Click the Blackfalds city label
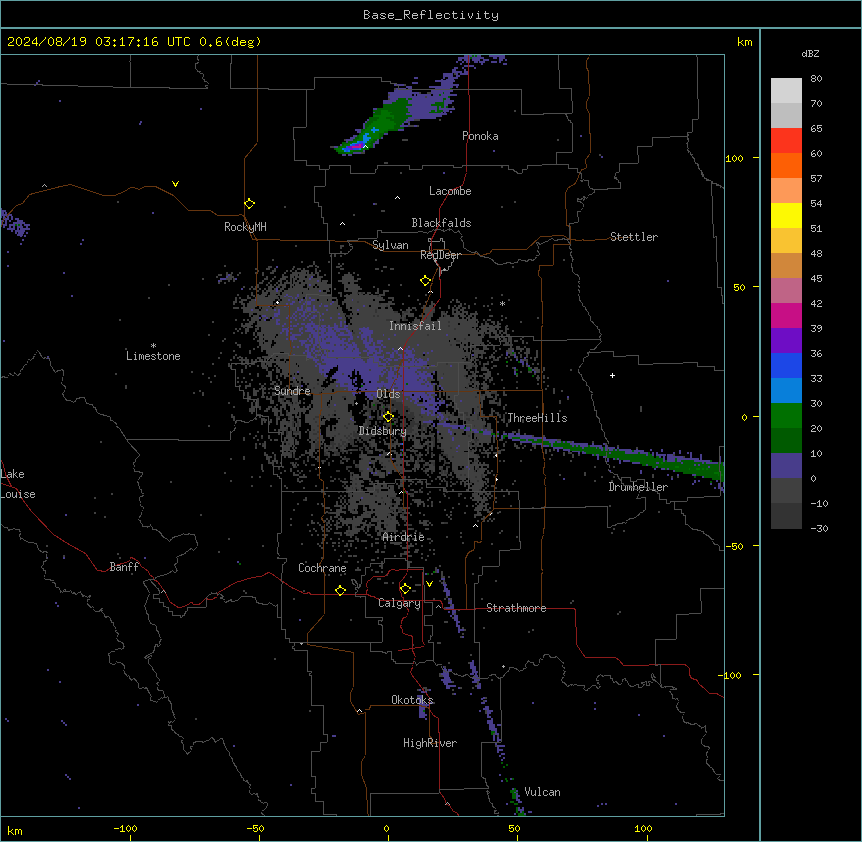The height and width of the screenshot is (842, 862). tap(441, 223)
